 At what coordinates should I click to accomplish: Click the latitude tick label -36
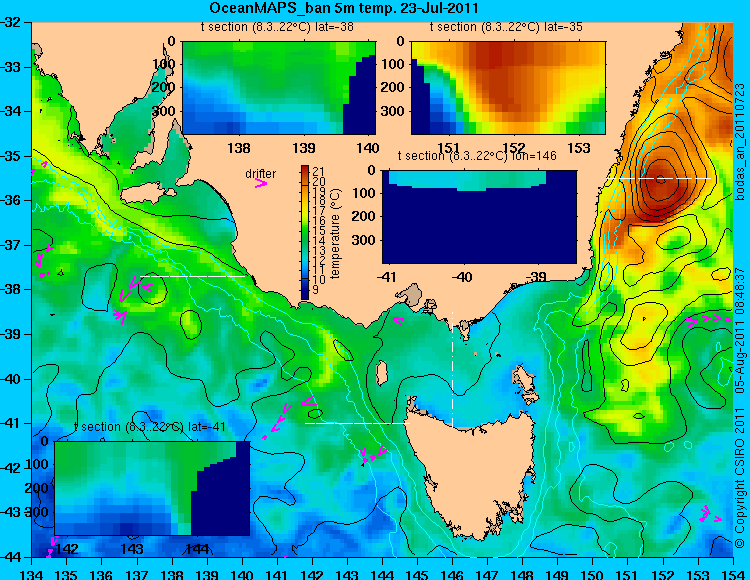tap(10, 200)
